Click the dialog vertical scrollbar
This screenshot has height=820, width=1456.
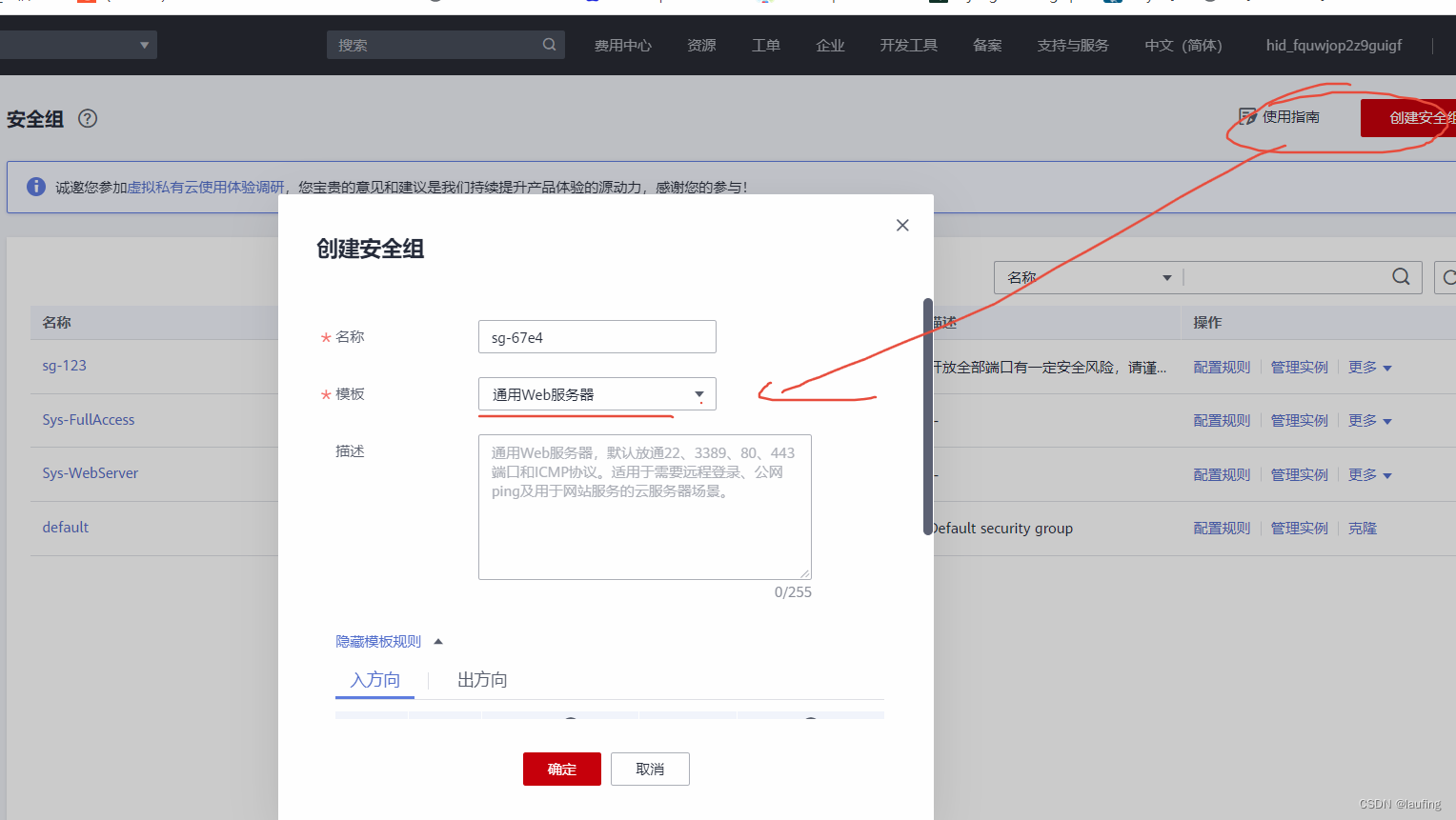928,416
